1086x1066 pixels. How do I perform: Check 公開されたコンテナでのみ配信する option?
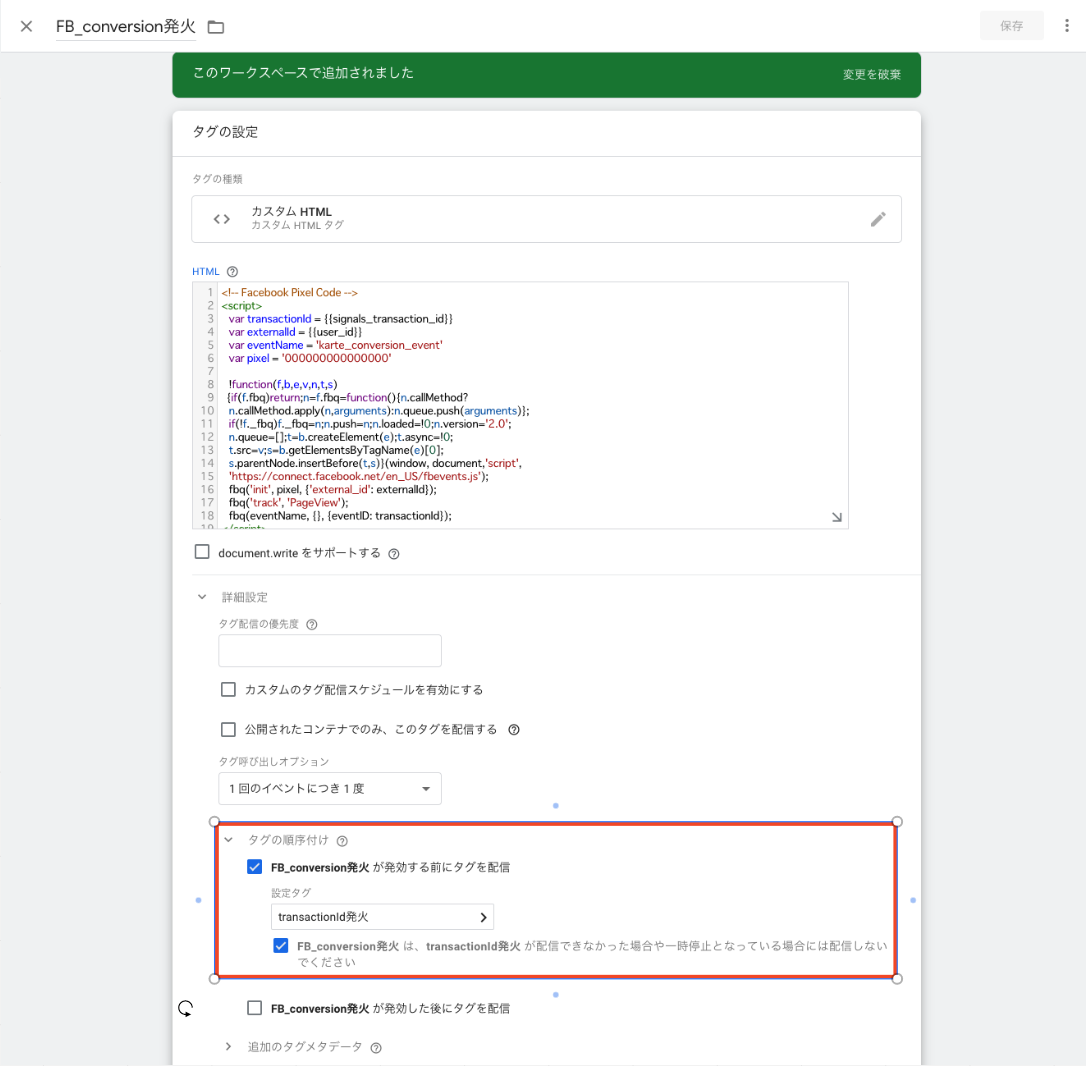coord(228,729)
